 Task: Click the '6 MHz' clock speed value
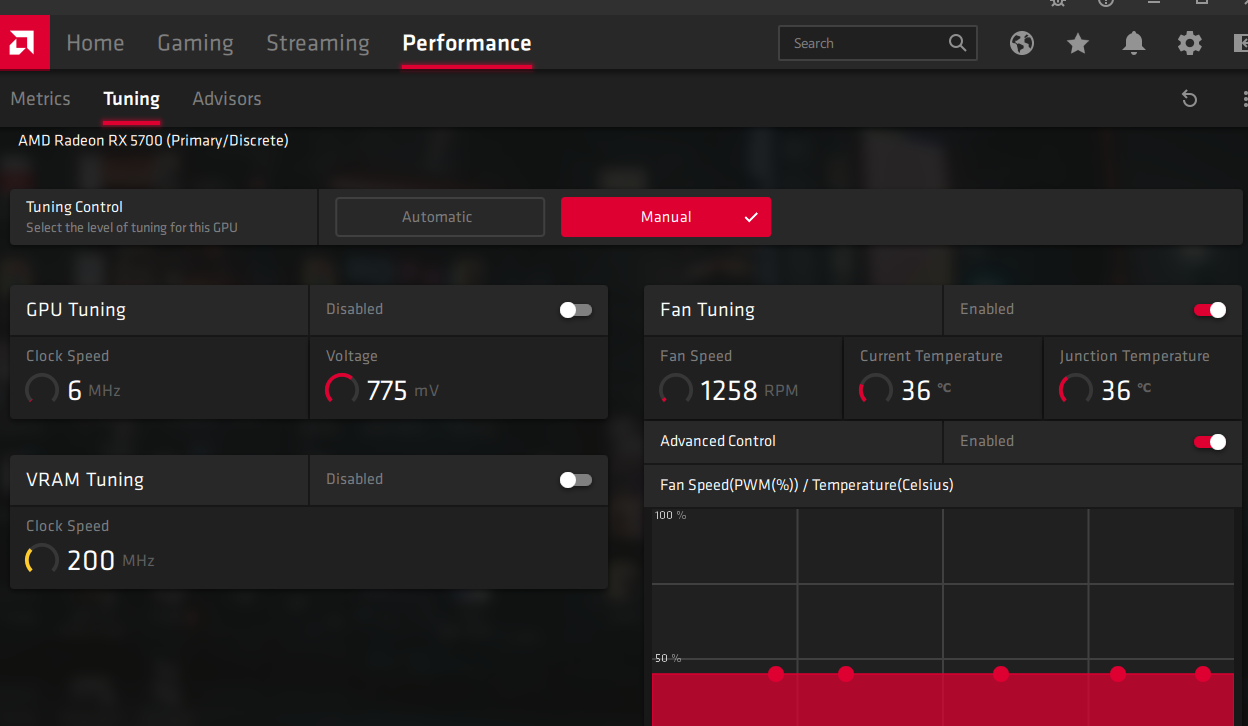94,391
